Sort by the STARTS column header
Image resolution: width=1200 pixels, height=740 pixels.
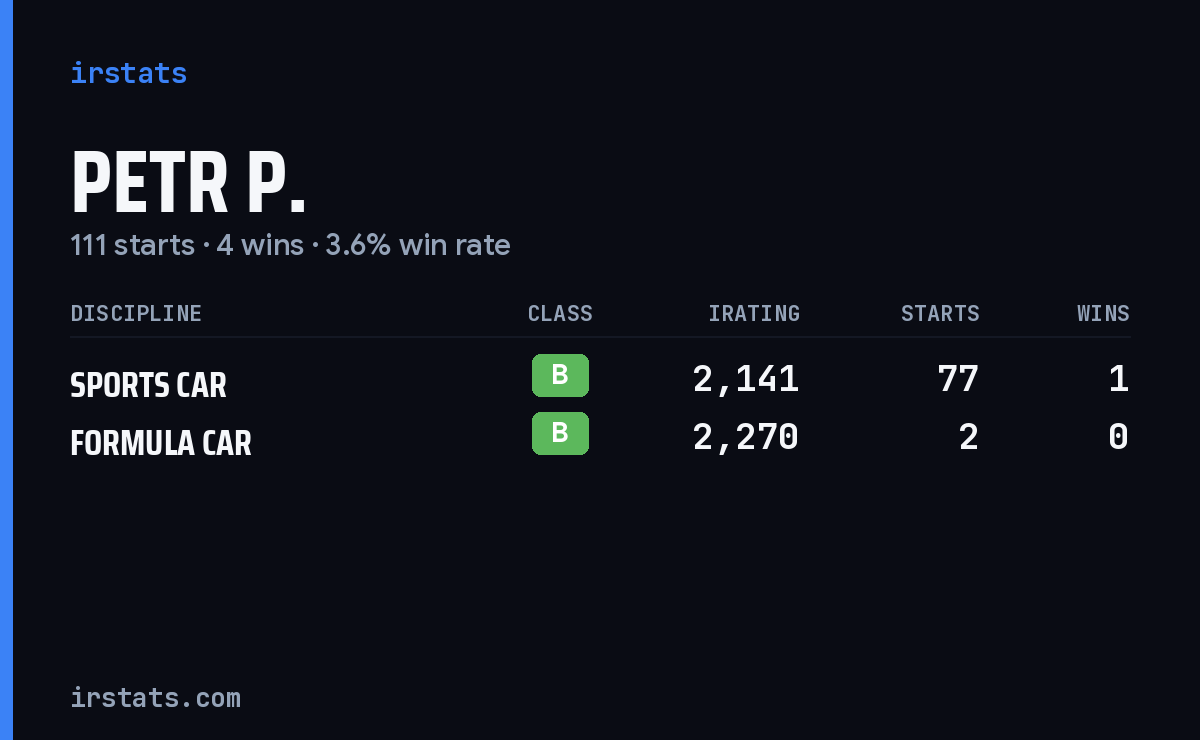(940, 314)
